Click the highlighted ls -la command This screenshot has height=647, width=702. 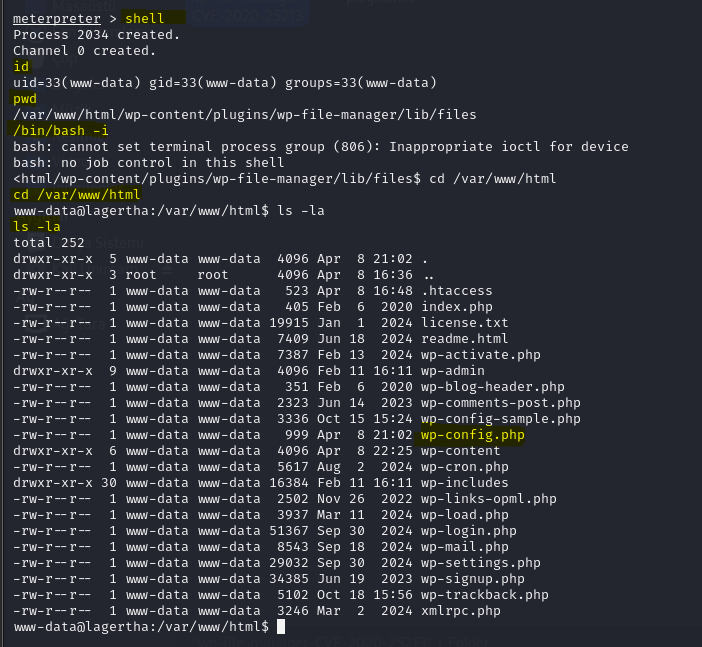pos(37,227)
